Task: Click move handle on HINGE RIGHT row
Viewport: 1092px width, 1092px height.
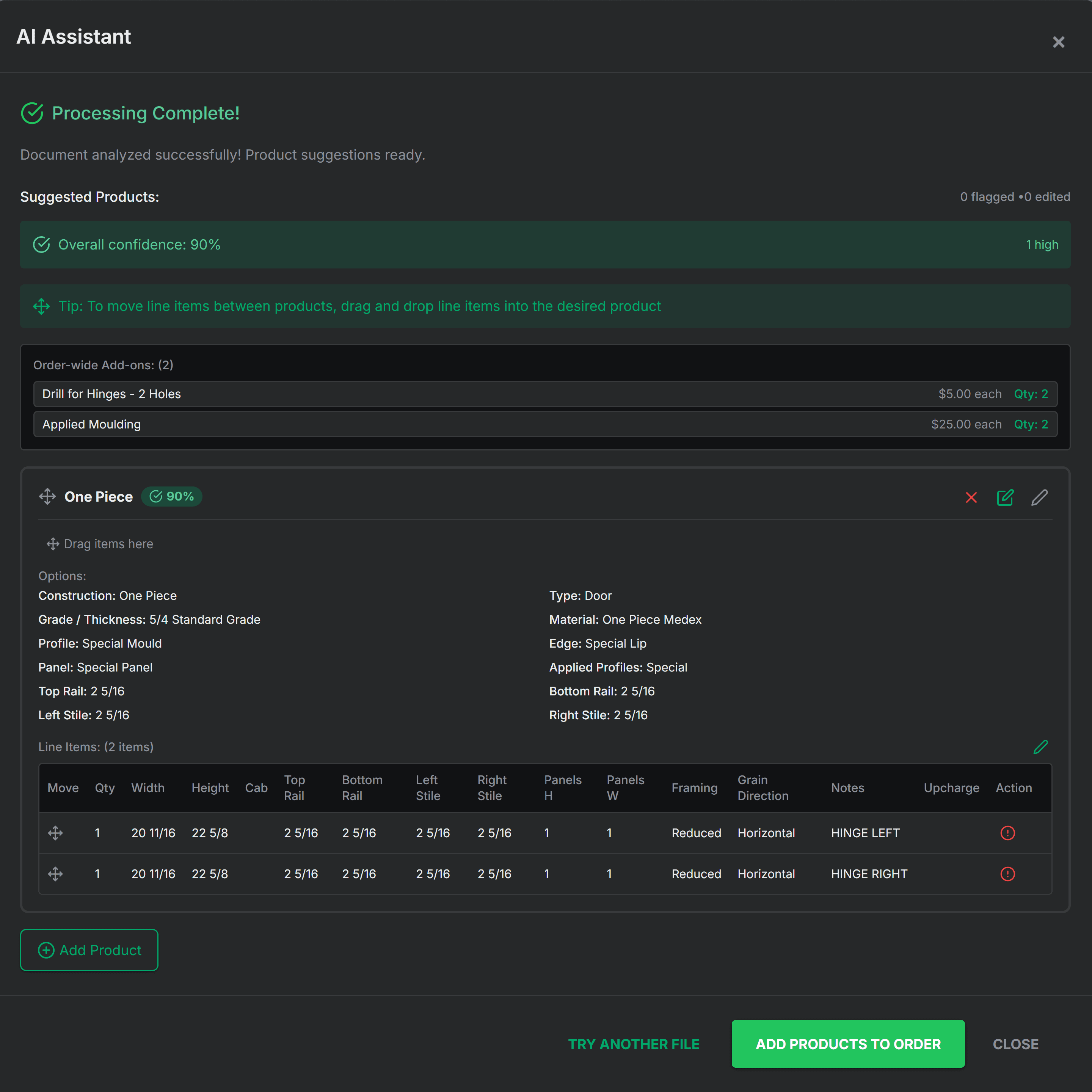Action: tap(55, 874)
